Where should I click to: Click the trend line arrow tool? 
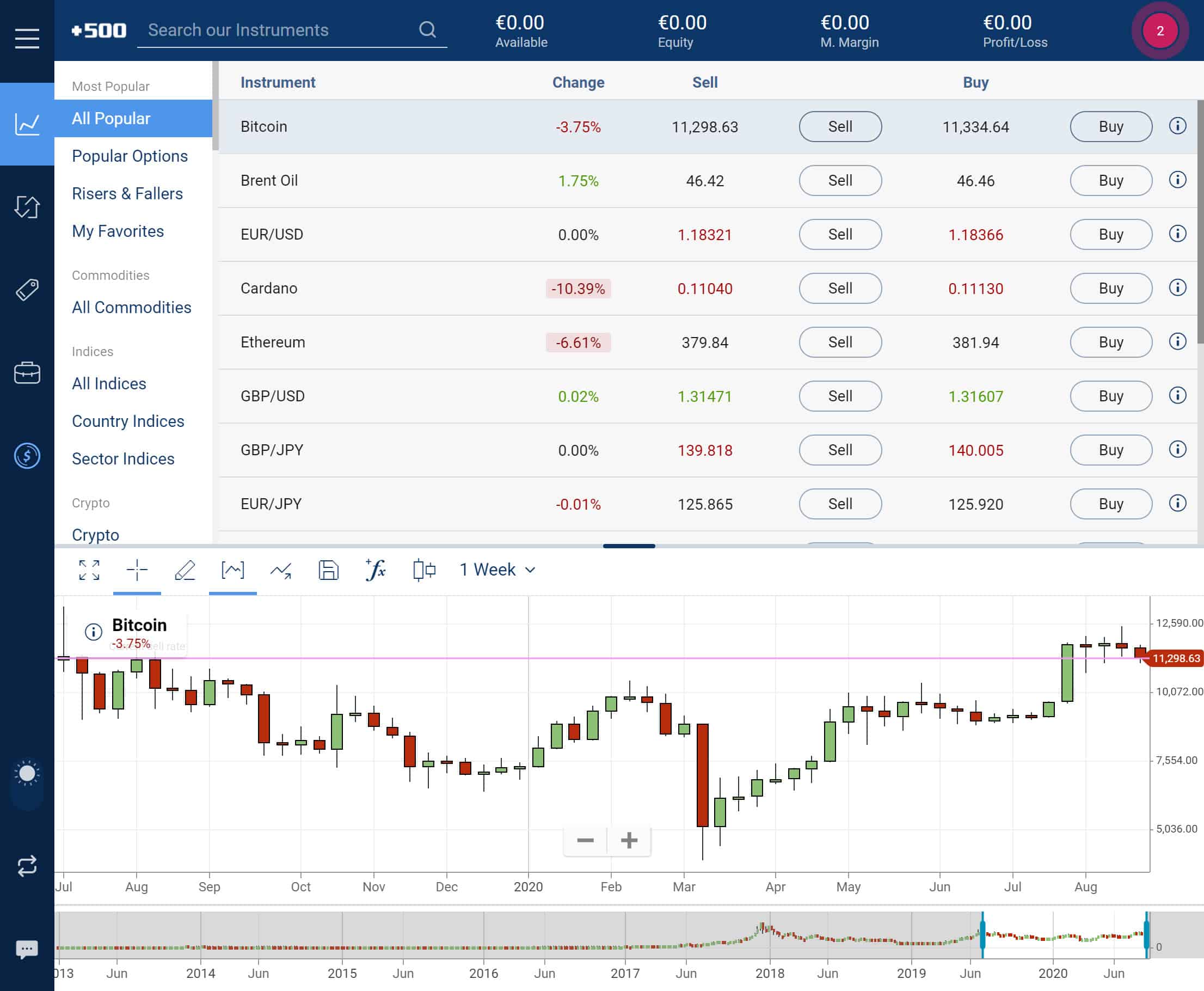click(x=281, y=570)
